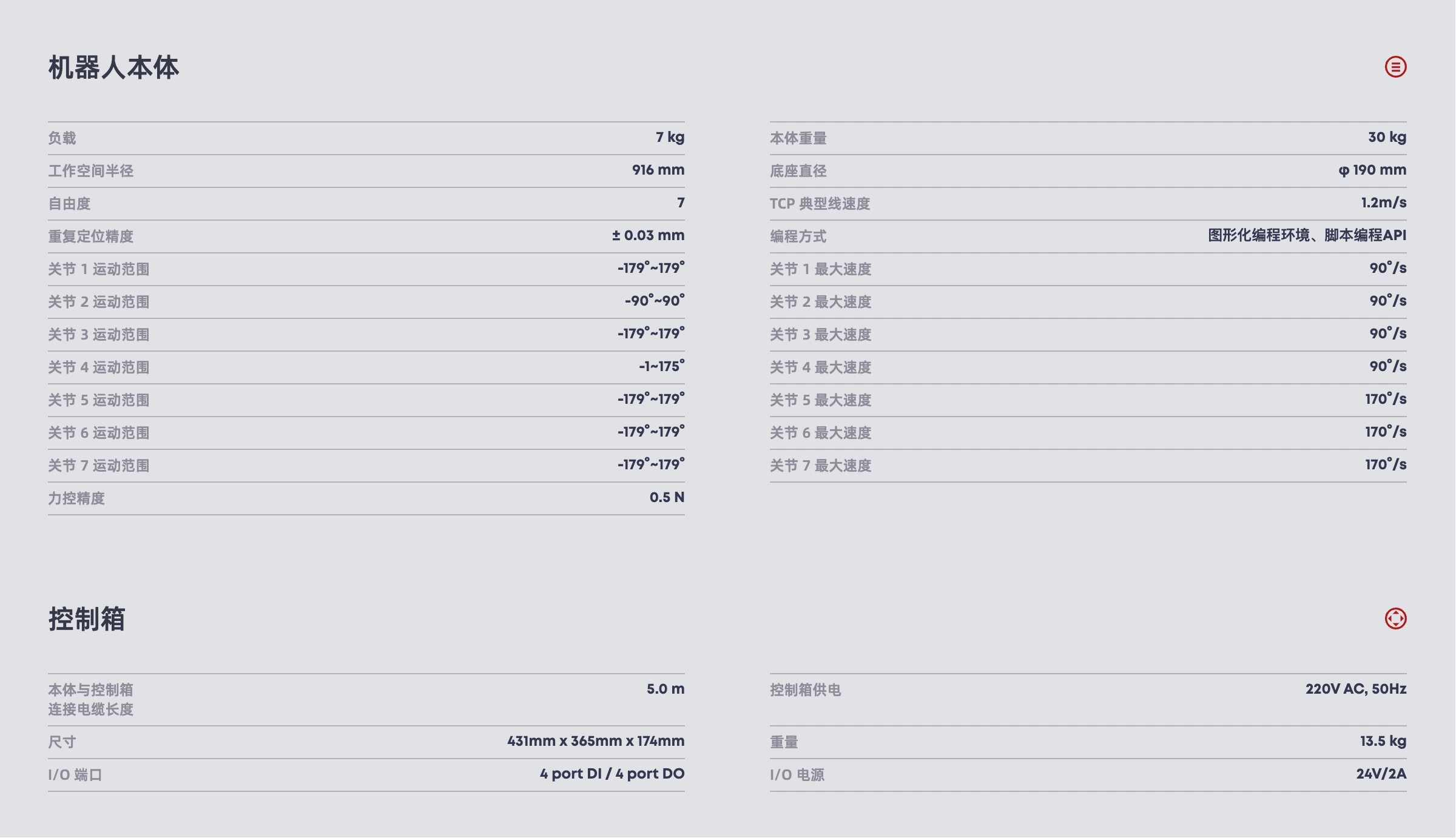1456x838 pixels.
Task: Select the 力控精度 row label
Action: [x=76, y=498]
